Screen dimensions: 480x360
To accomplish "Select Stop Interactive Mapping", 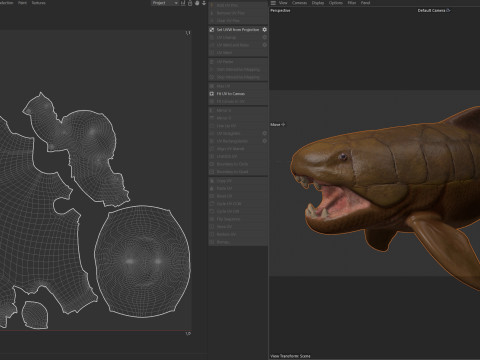I will pos(238,77).
